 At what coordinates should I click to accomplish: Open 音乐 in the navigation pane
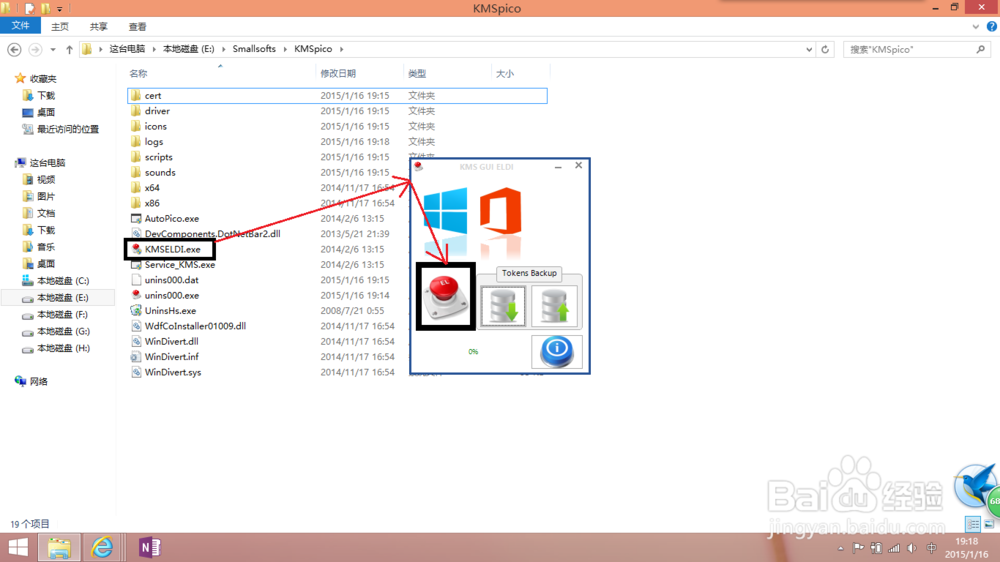pos(45,247)
